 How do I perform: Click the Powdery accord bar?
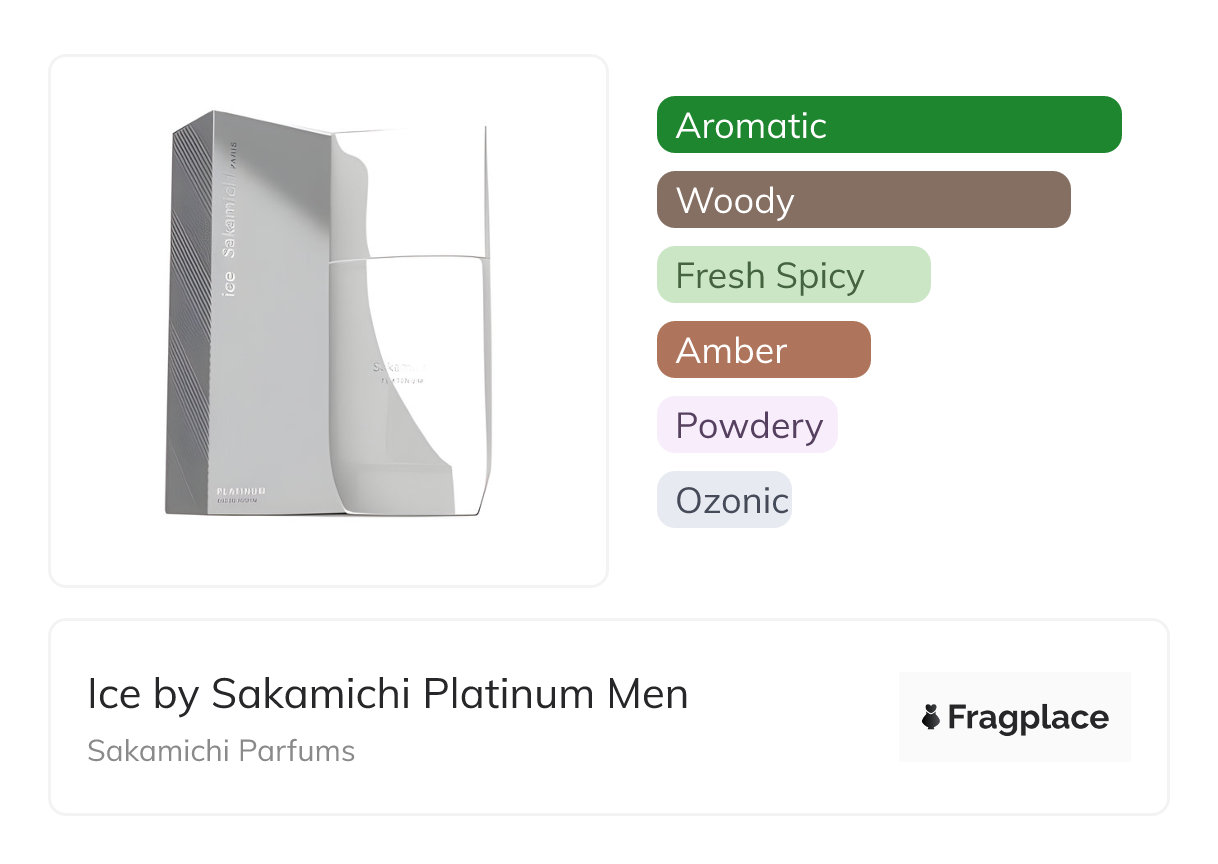coord(747,425)
